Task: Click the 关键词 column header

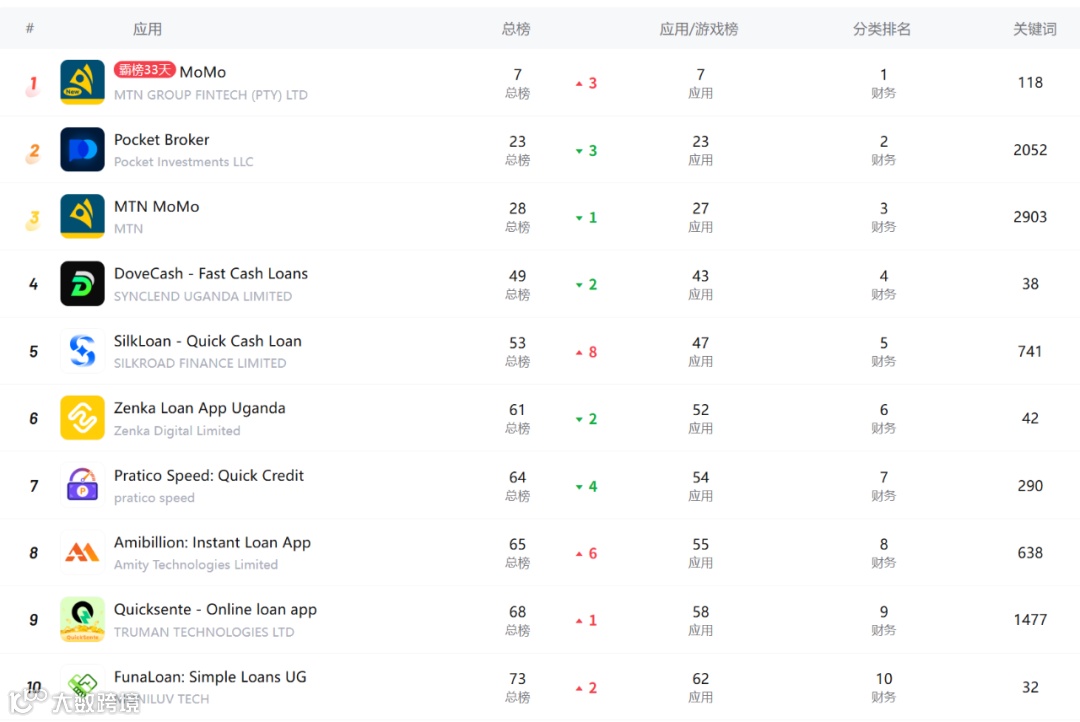Action: 1035,29
